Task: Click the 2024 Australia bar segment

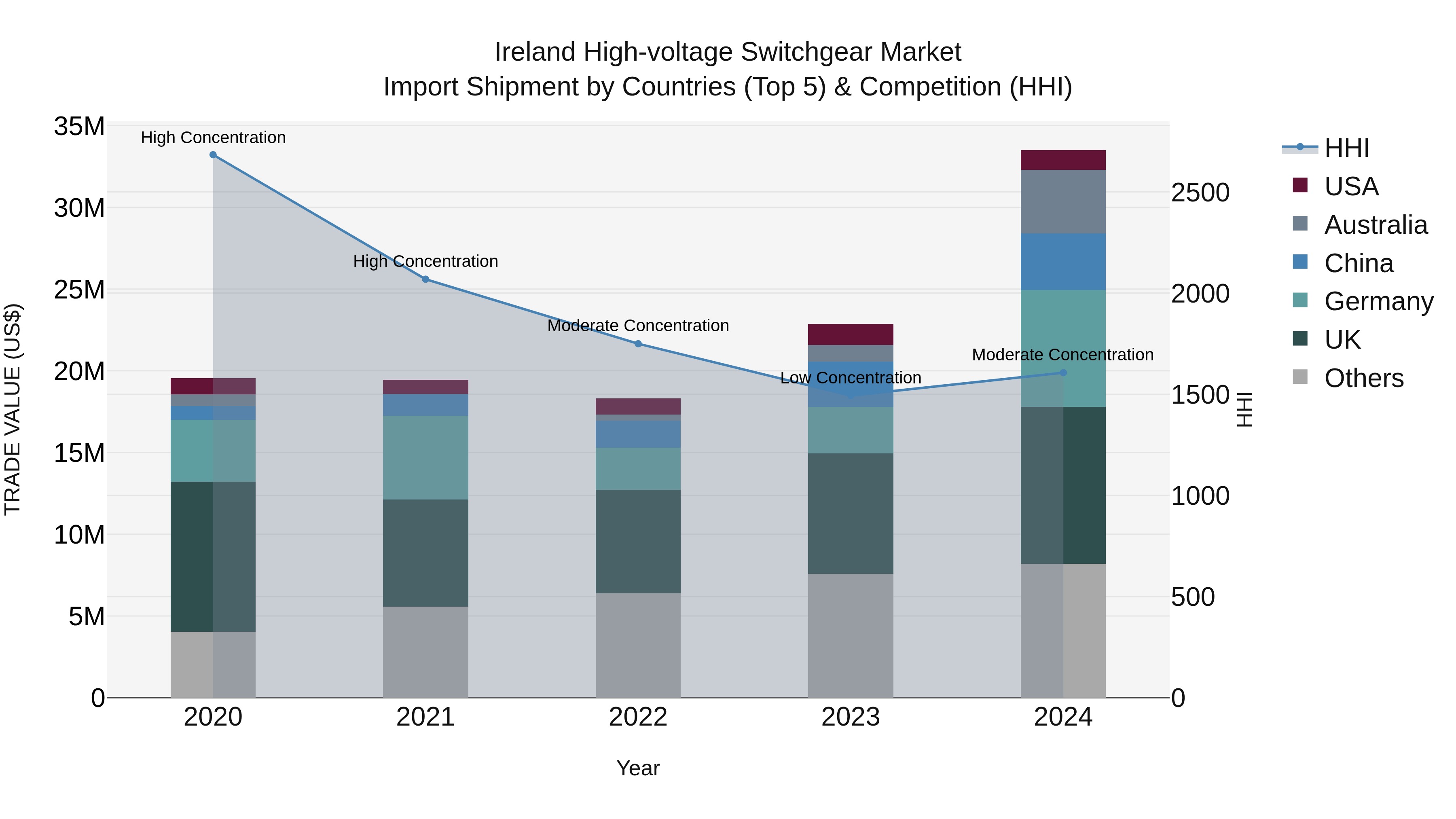Action: coord(1063,202)
